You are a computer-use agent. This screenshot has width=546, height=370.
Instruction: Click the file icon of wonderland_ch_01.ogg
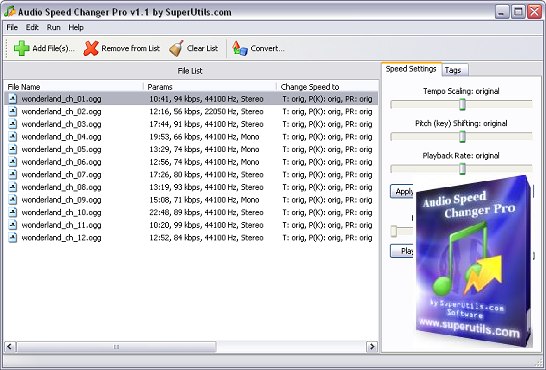tap(13, 99)
